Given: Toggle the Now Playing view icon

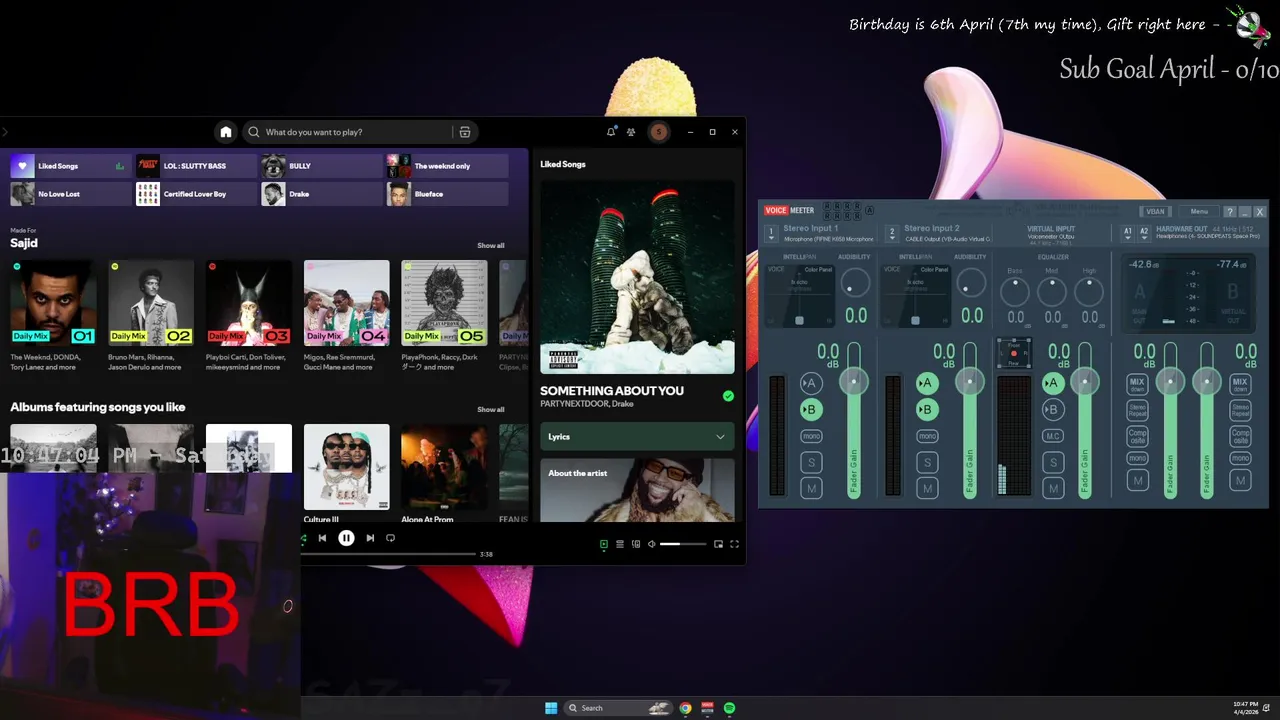Looking at the screenshot, I should coord(603,544).
